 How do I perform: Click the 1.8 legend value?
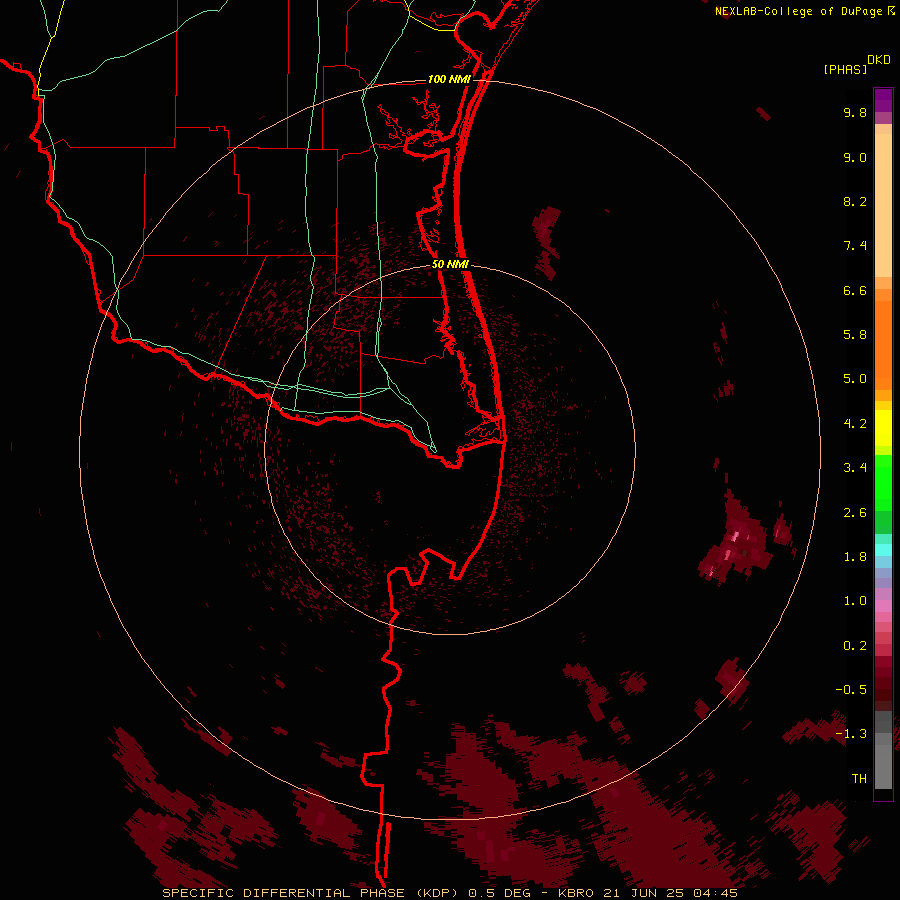(855, 557)
